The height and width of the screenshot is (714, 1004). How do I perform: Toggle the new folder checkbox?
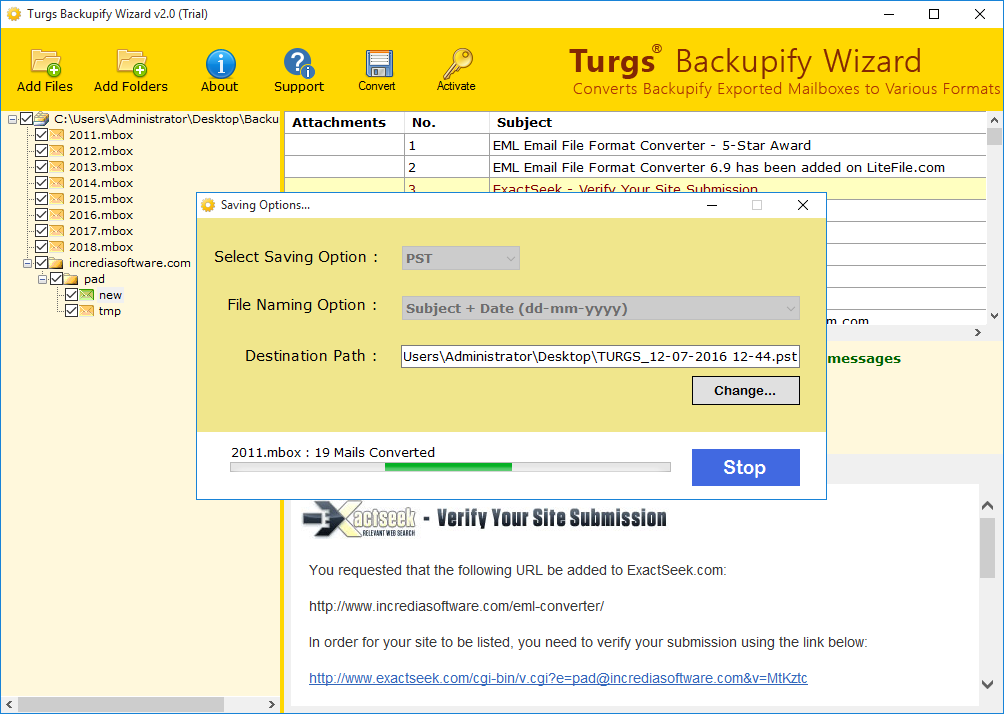(x=71, y=295)
